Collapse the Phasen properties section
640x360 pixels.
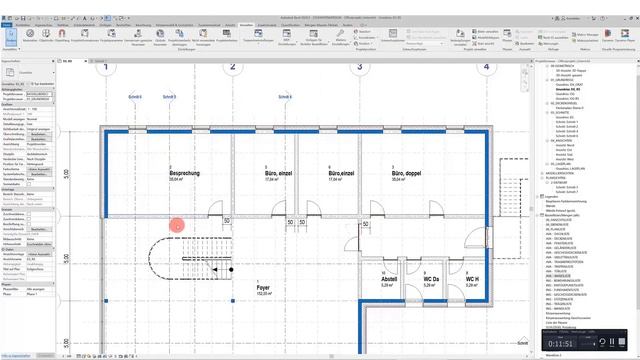click(x=53, y=284)
